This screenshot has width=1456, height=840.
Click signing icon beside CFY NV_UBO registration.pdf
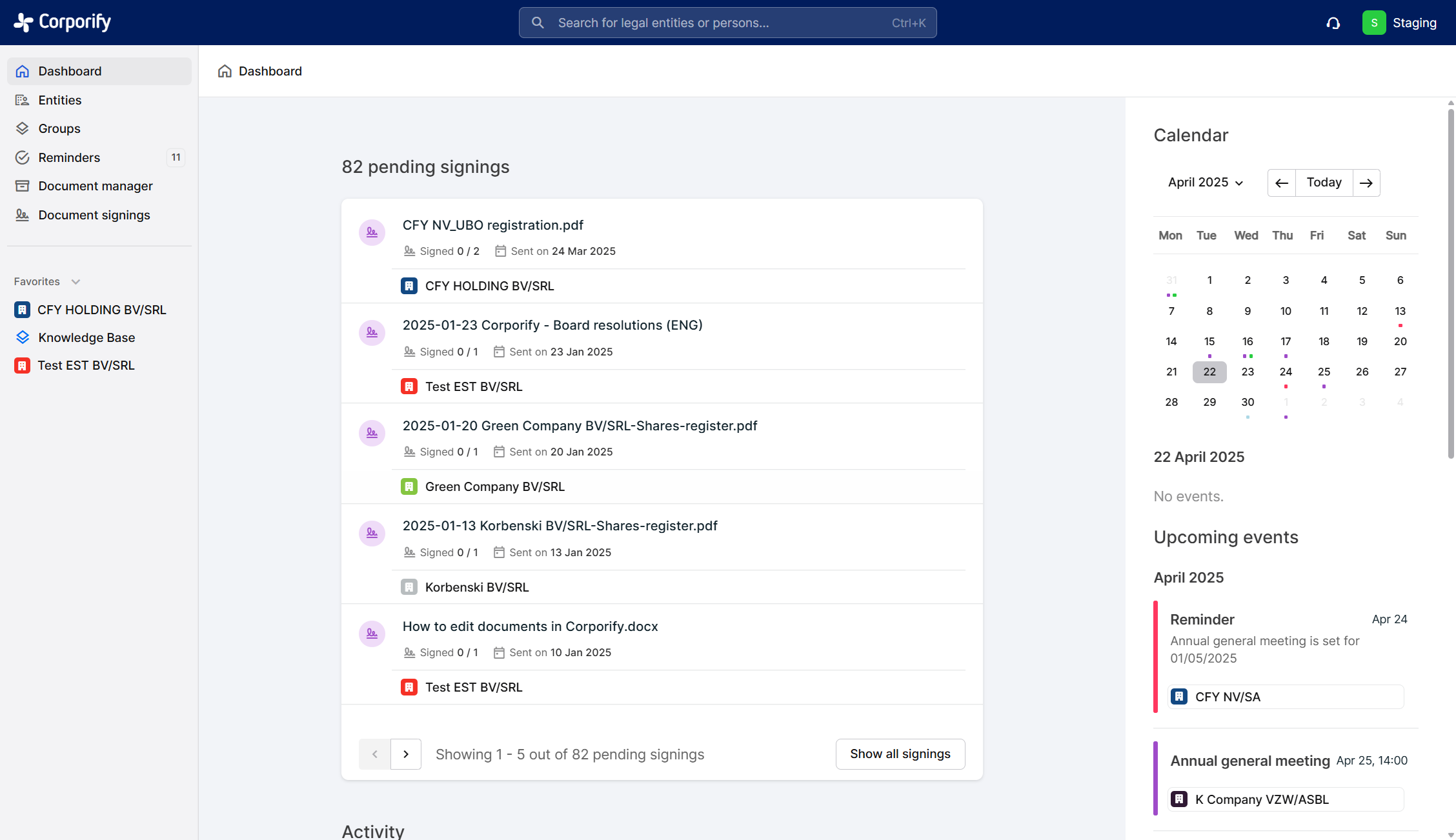[372, 232]
